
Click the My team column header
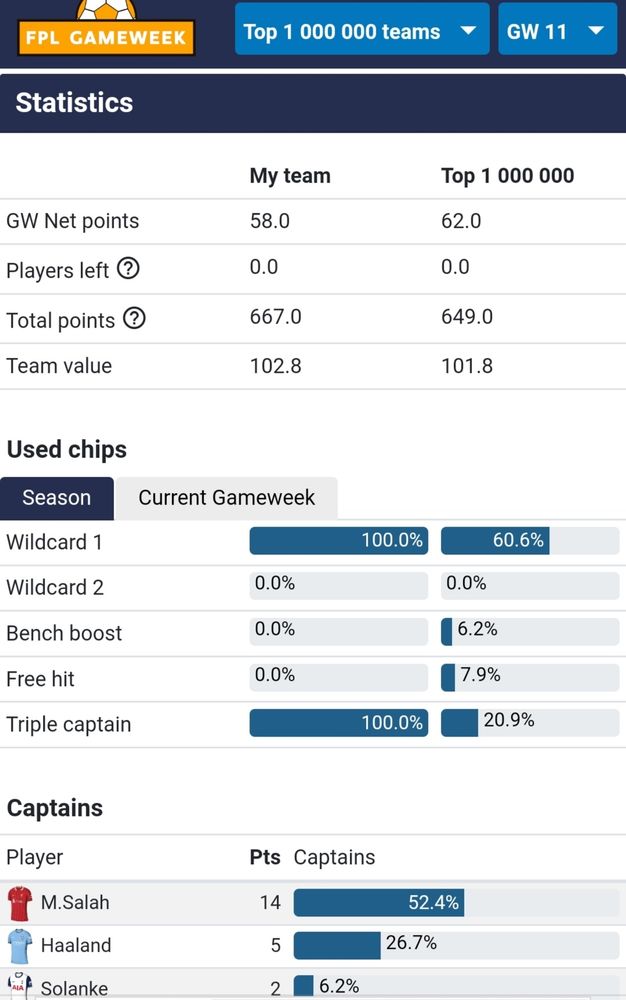[x=290, y=176]
